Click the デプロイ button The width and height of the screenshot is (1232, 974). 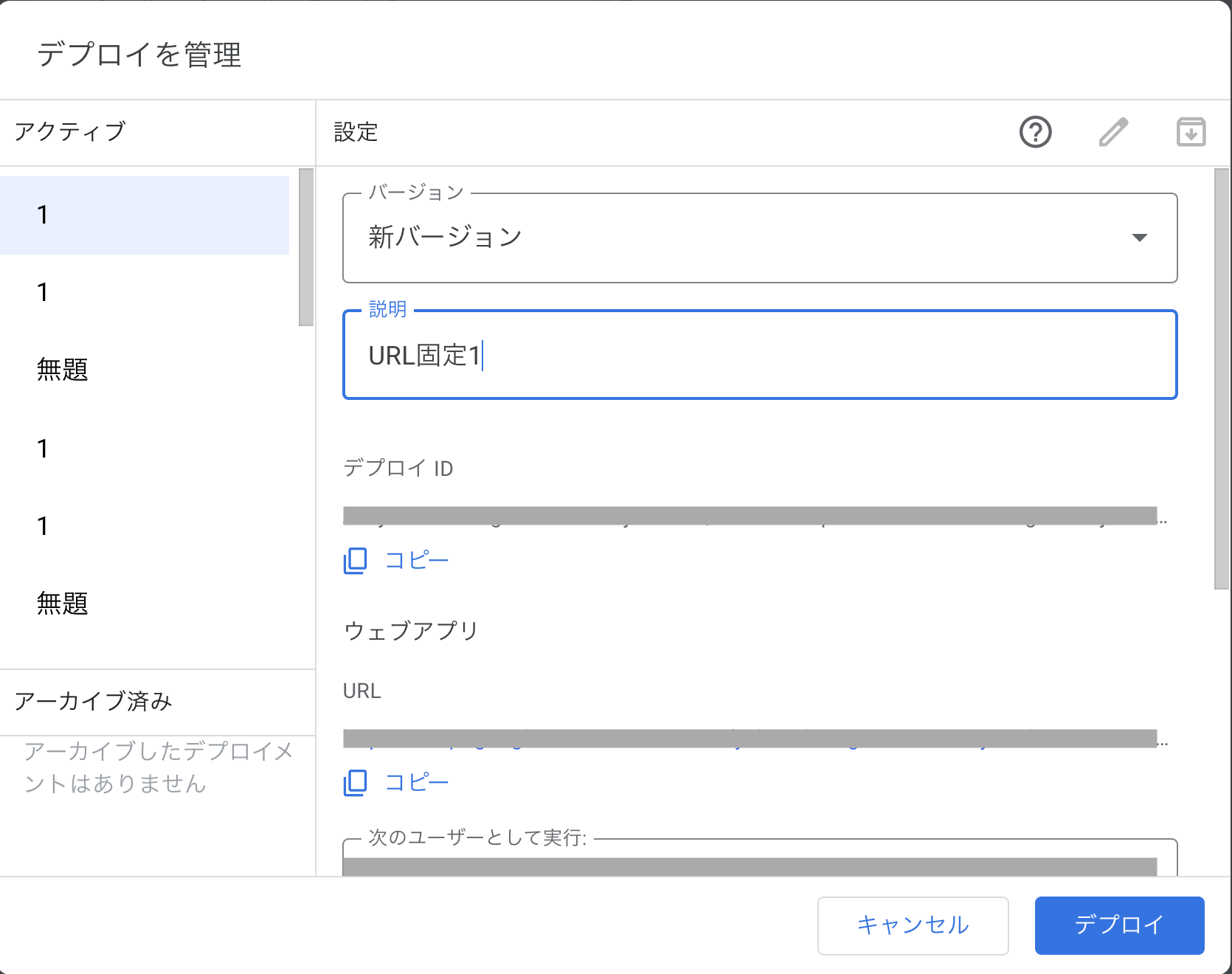(1119, 926)
